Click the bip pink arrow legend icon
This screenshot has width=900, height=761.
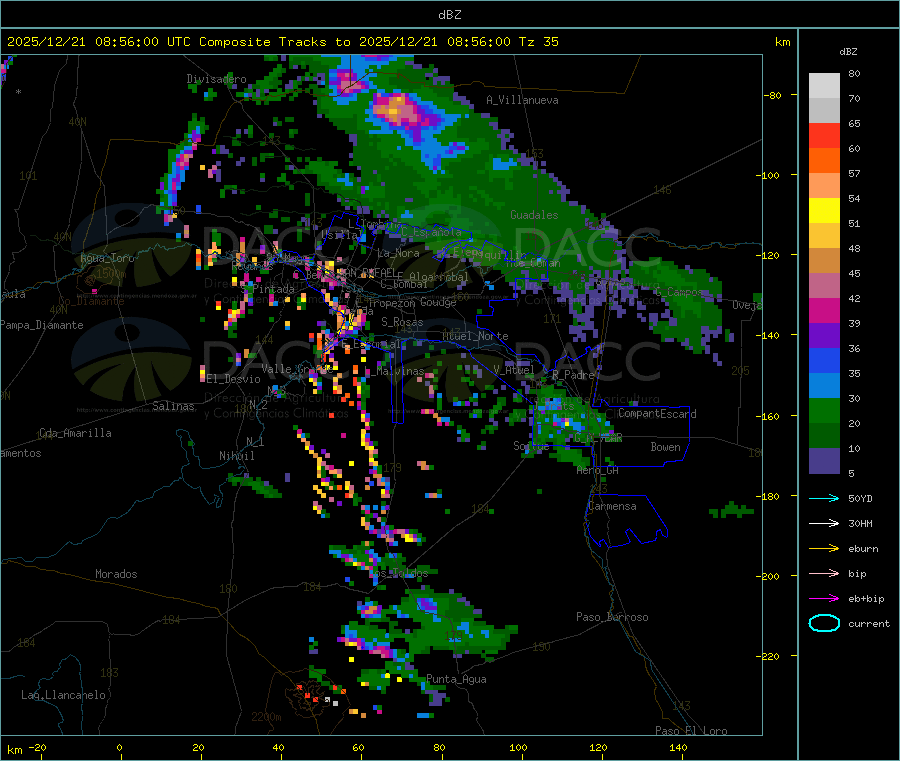(824, 573)
